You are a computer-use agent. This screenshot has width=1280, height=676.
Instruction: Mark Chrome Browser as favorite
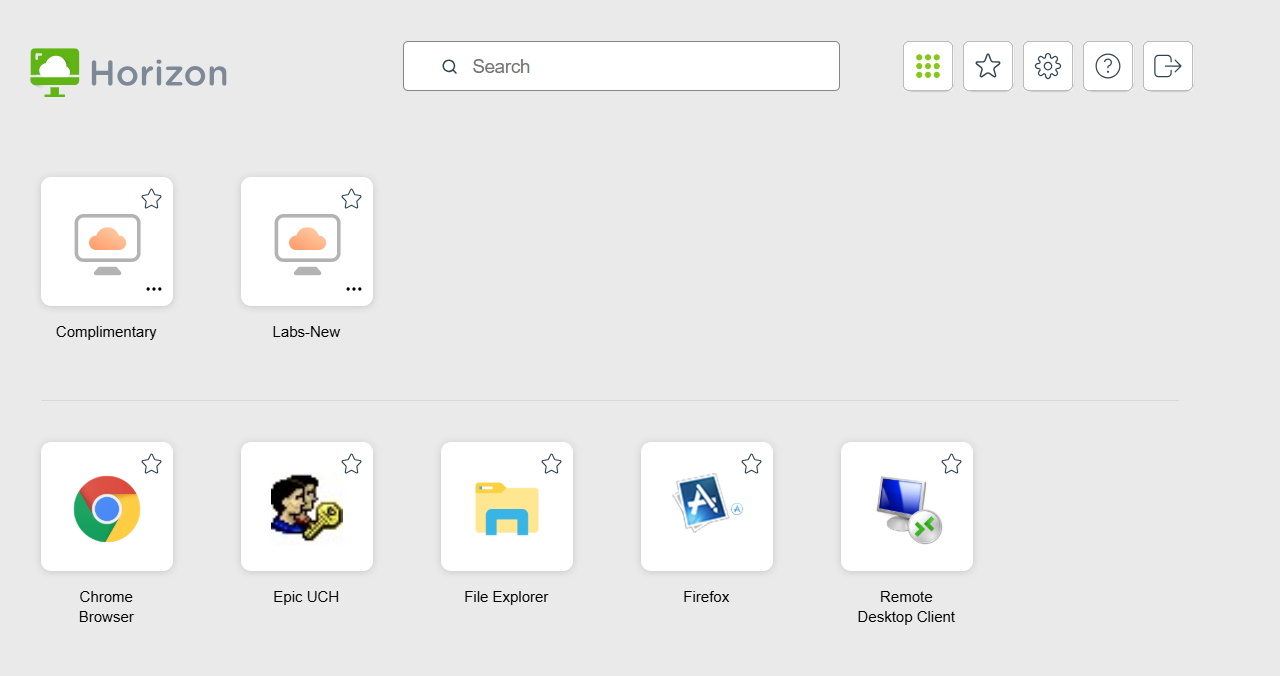click(151, 464)
